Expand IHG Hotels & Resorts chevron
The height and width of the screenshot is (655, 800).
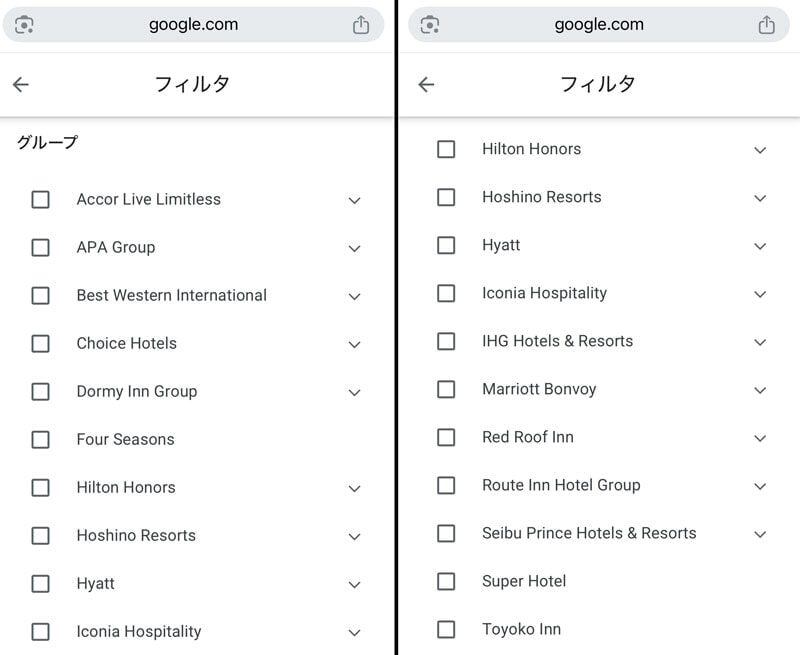pyautogui.click(x=760, y=342)
